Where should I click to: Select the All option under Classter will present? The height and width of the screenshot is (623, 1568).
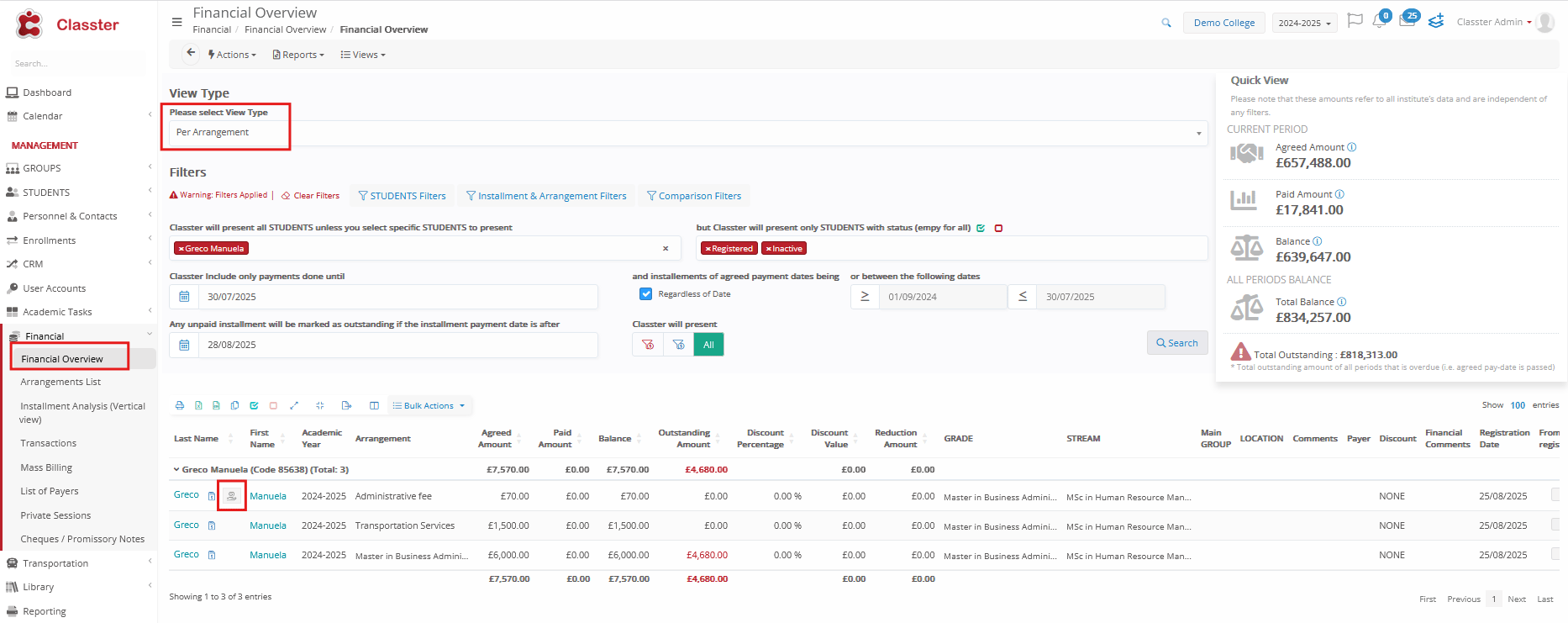click(708, 345)
